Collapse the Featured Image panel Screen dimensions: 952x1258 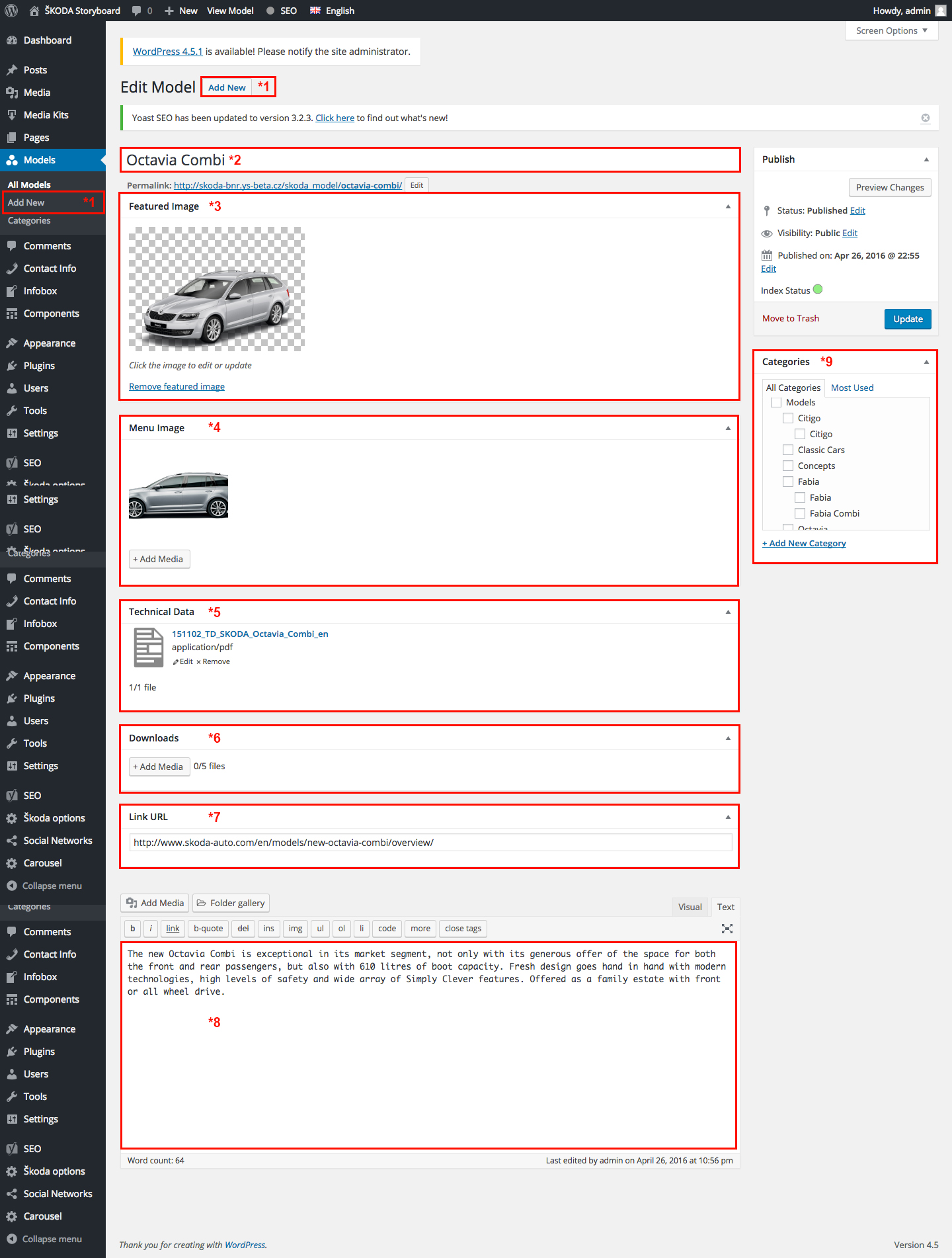coord(728,206)
